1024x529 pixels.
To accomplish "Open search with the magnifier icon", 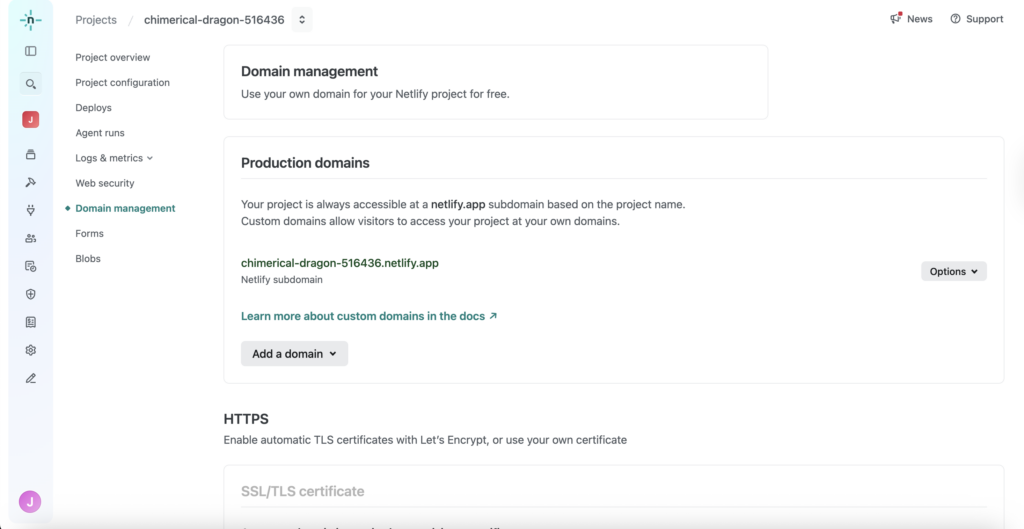I will coord(31,85).
